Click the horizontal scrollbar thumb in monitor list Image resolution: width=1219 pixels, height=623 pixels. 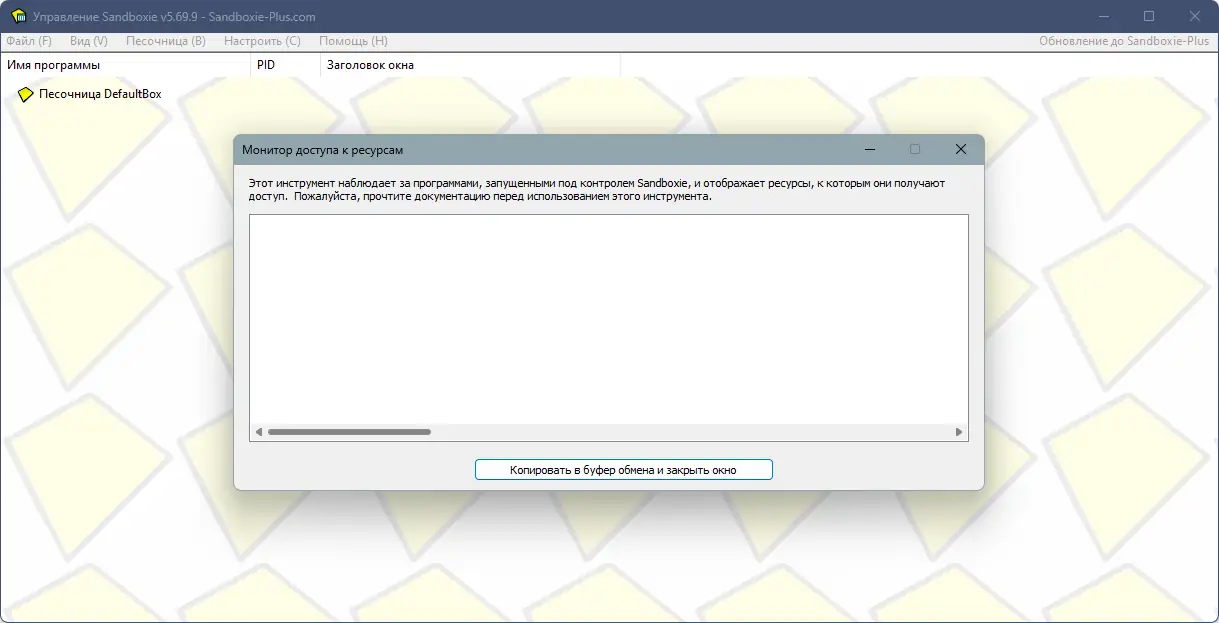point(349,432)
